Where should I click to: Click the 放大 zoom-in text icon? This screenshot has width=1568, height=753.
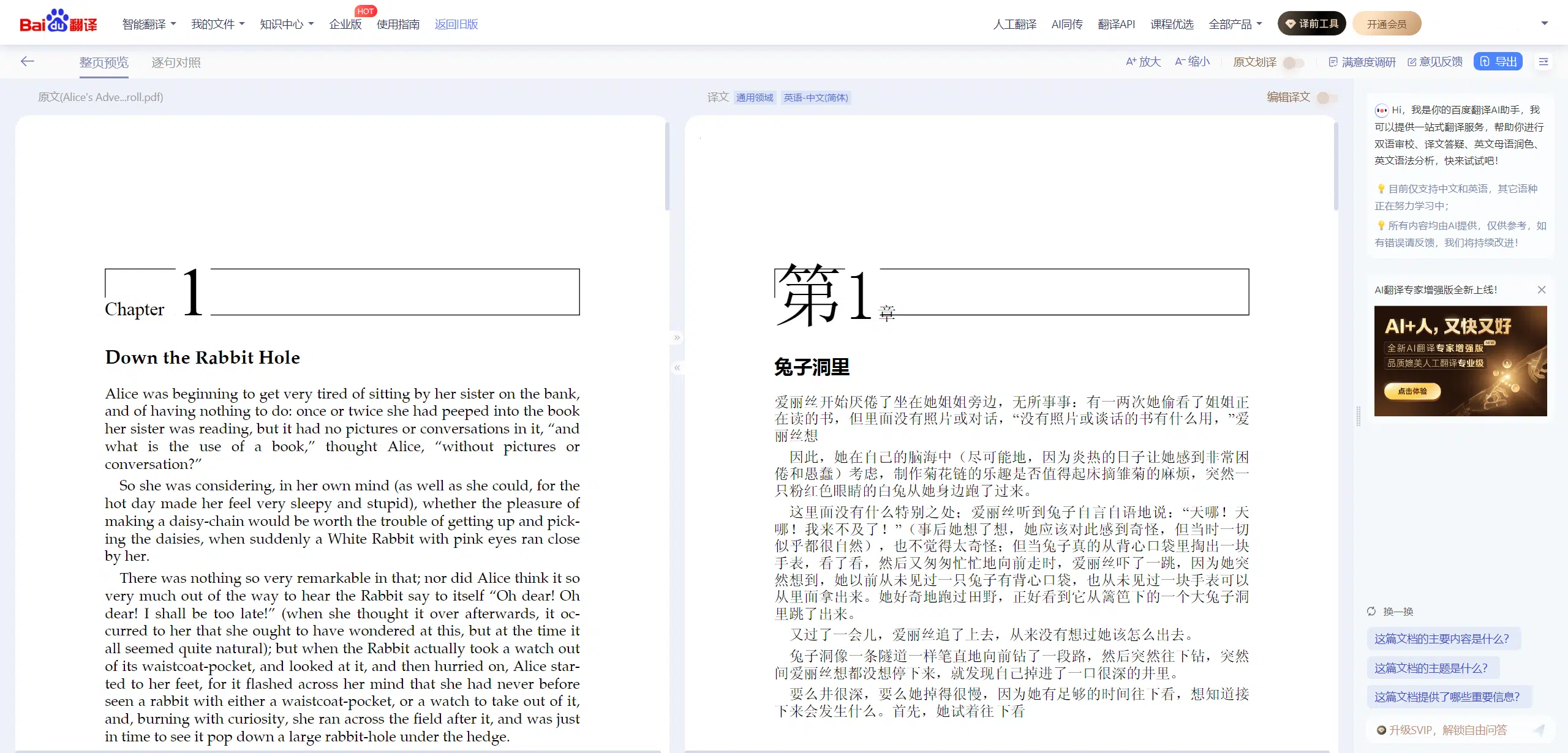1143,62
